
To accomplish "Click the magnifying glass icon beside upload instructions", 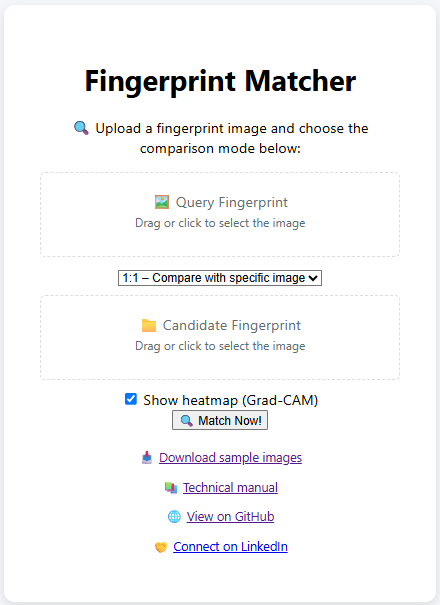I will pyautogui.click(x=81, y=128).
